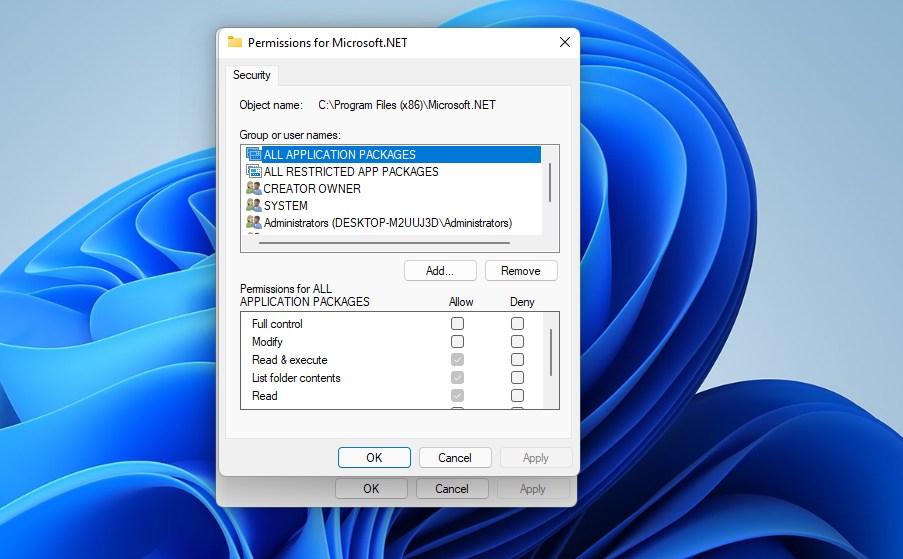Click the ALL RESTRICTED APP PACKAGES icon

point(253,172)
